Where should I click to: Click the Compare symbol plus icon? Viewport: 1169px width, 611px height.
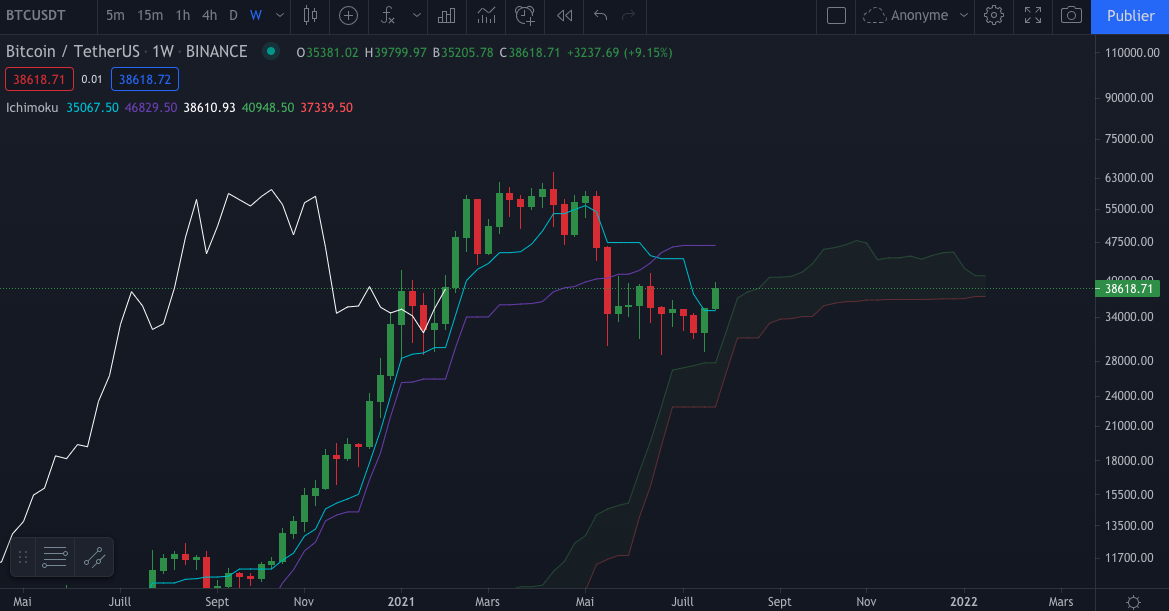[348, 17]
